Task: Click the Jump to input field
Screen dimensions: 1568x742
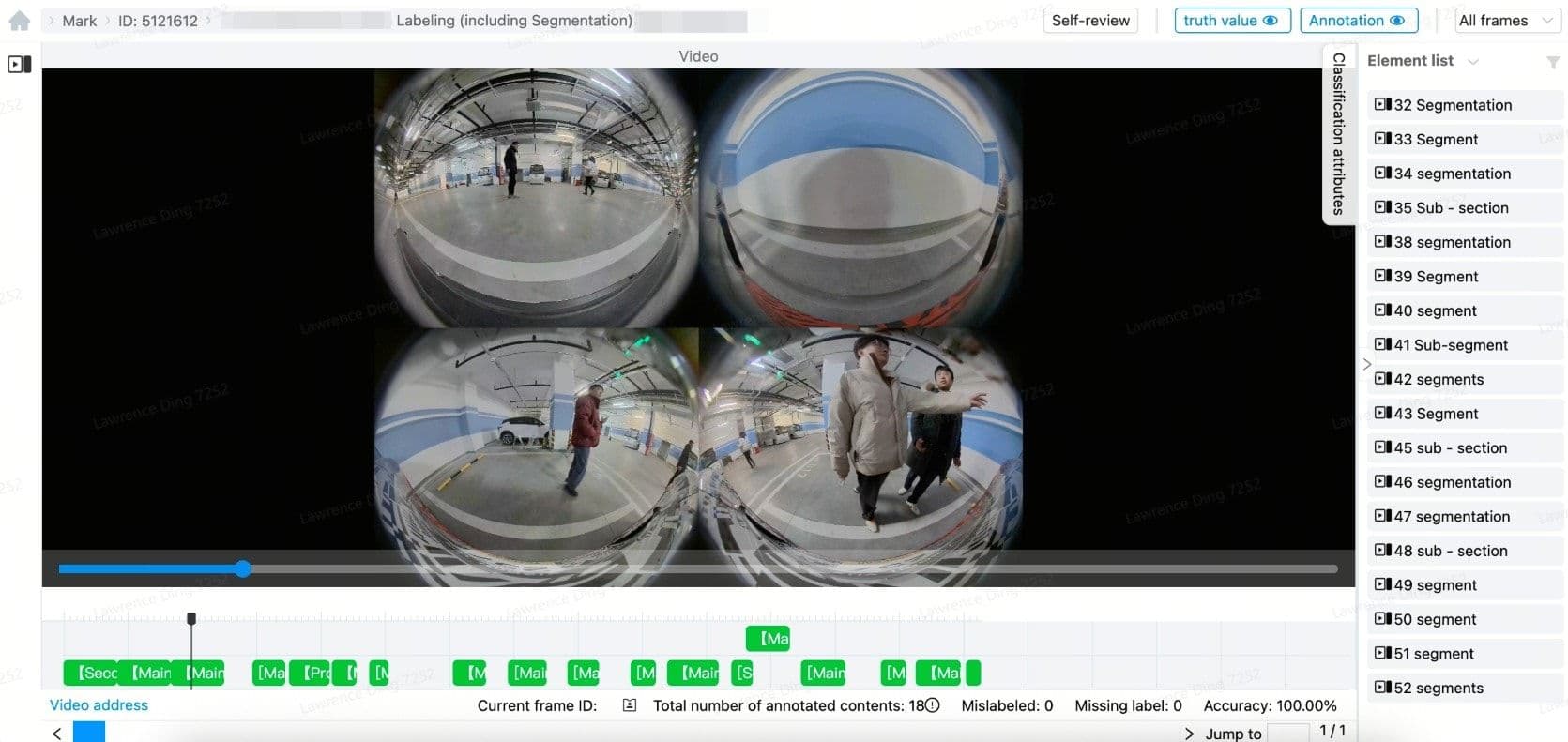Action: tap(1287, 733)
